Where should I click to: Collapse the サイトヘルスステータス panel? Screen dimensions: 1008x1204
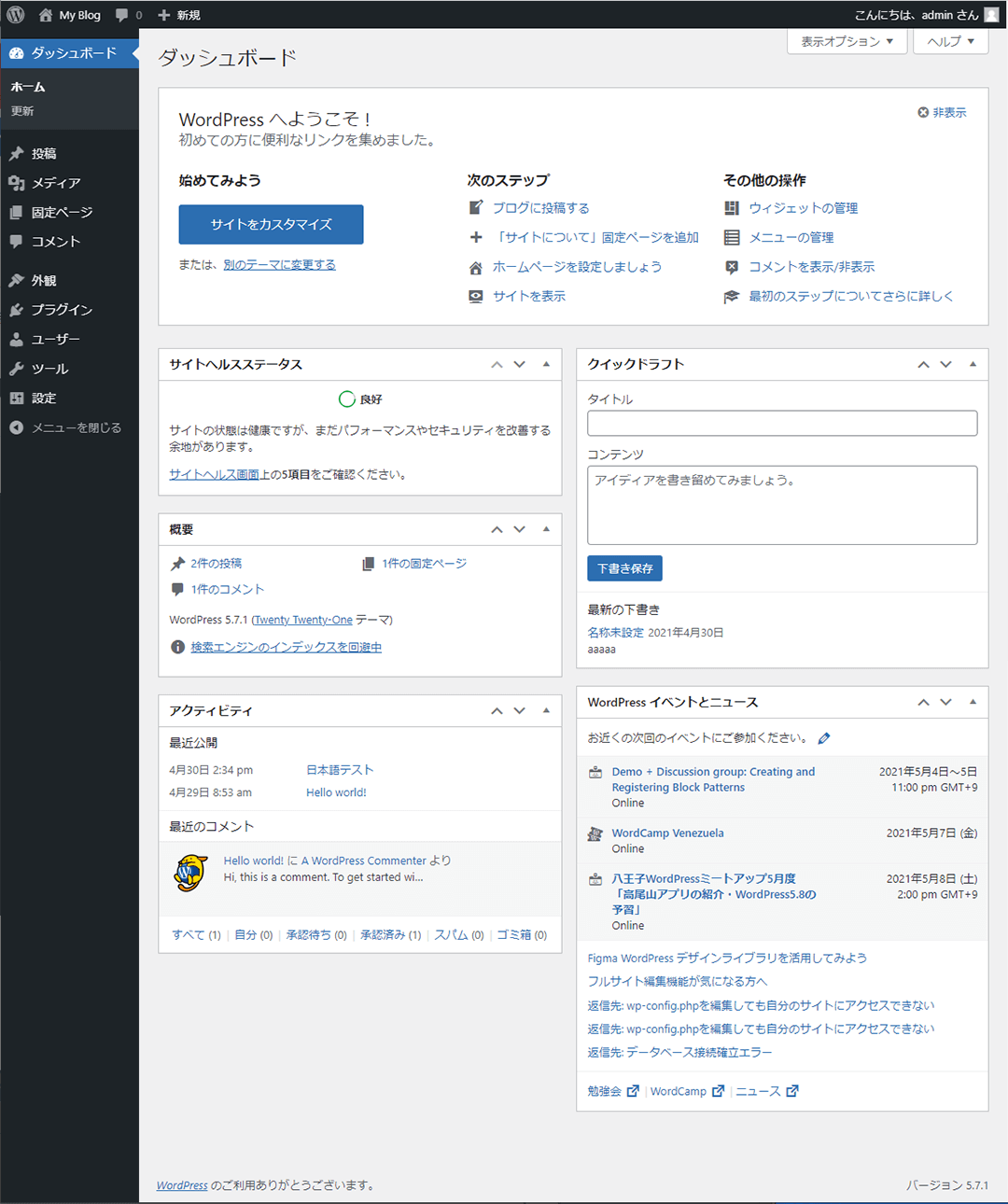[546, 364]
